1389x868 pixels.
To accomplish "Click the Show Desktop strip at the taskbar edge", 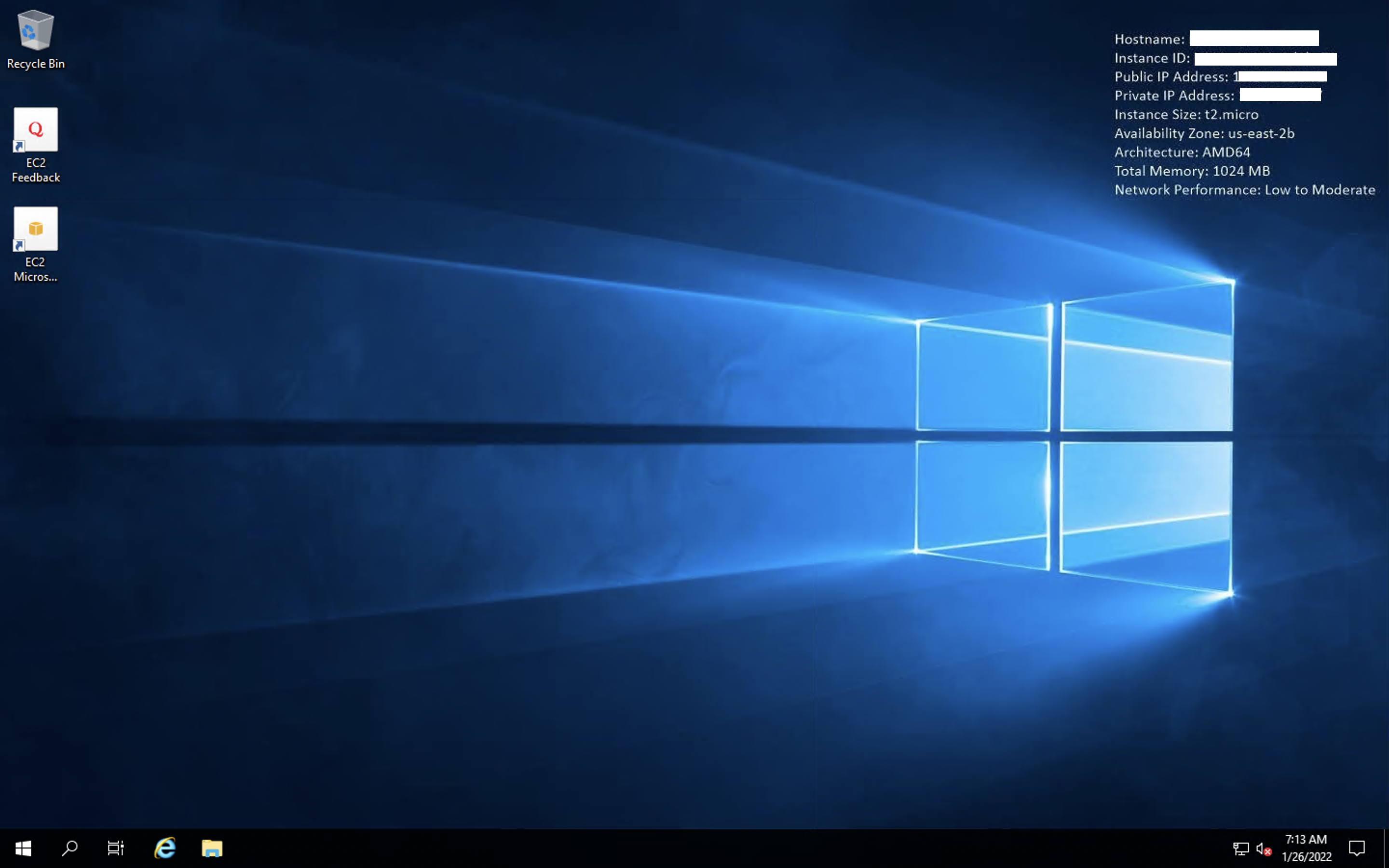I will [x=1386, y=848].
